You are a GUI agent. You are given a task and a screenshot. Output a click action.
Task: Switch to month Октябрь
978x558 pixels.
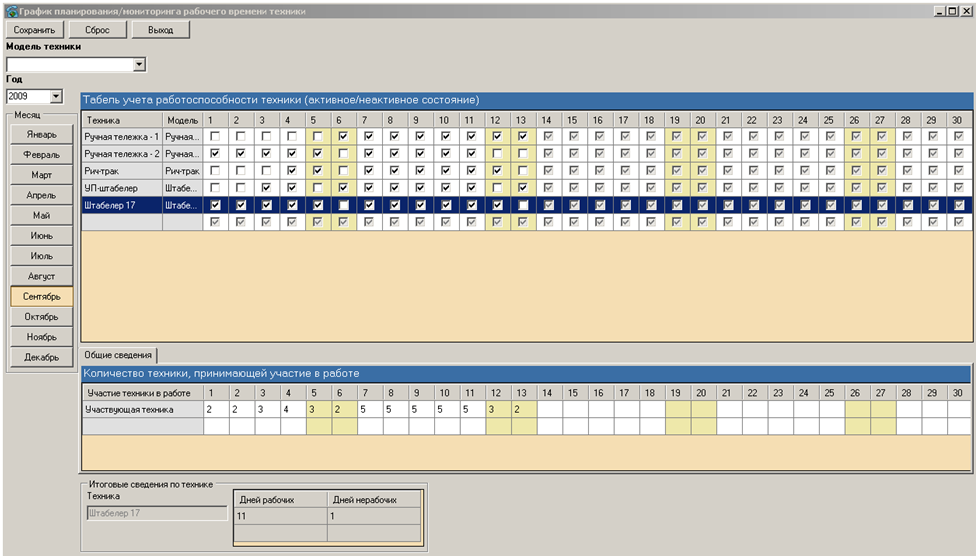tap(41, 317)
